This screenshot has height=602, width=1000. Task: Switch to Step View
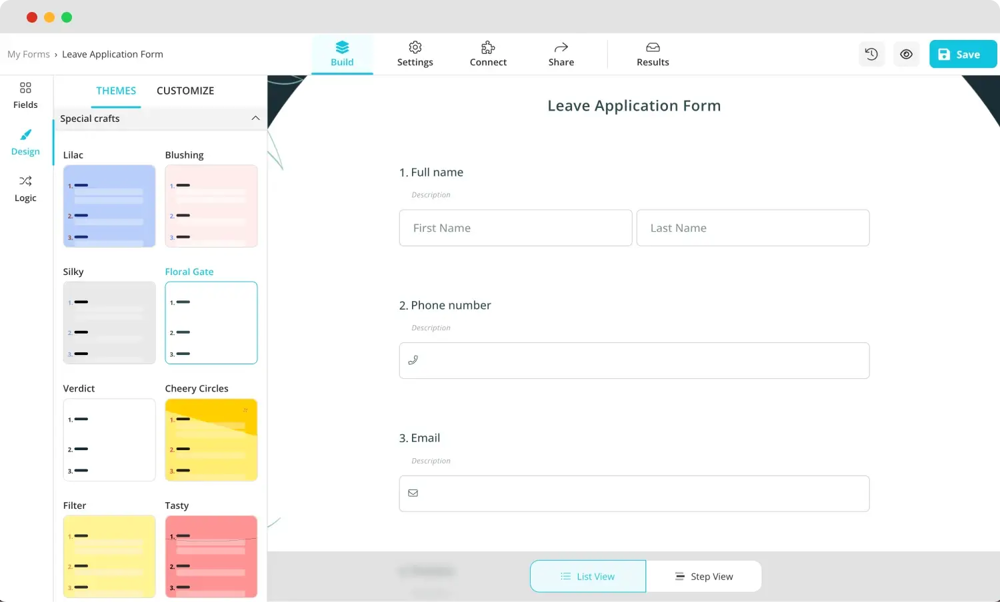(x=704, y=576)
